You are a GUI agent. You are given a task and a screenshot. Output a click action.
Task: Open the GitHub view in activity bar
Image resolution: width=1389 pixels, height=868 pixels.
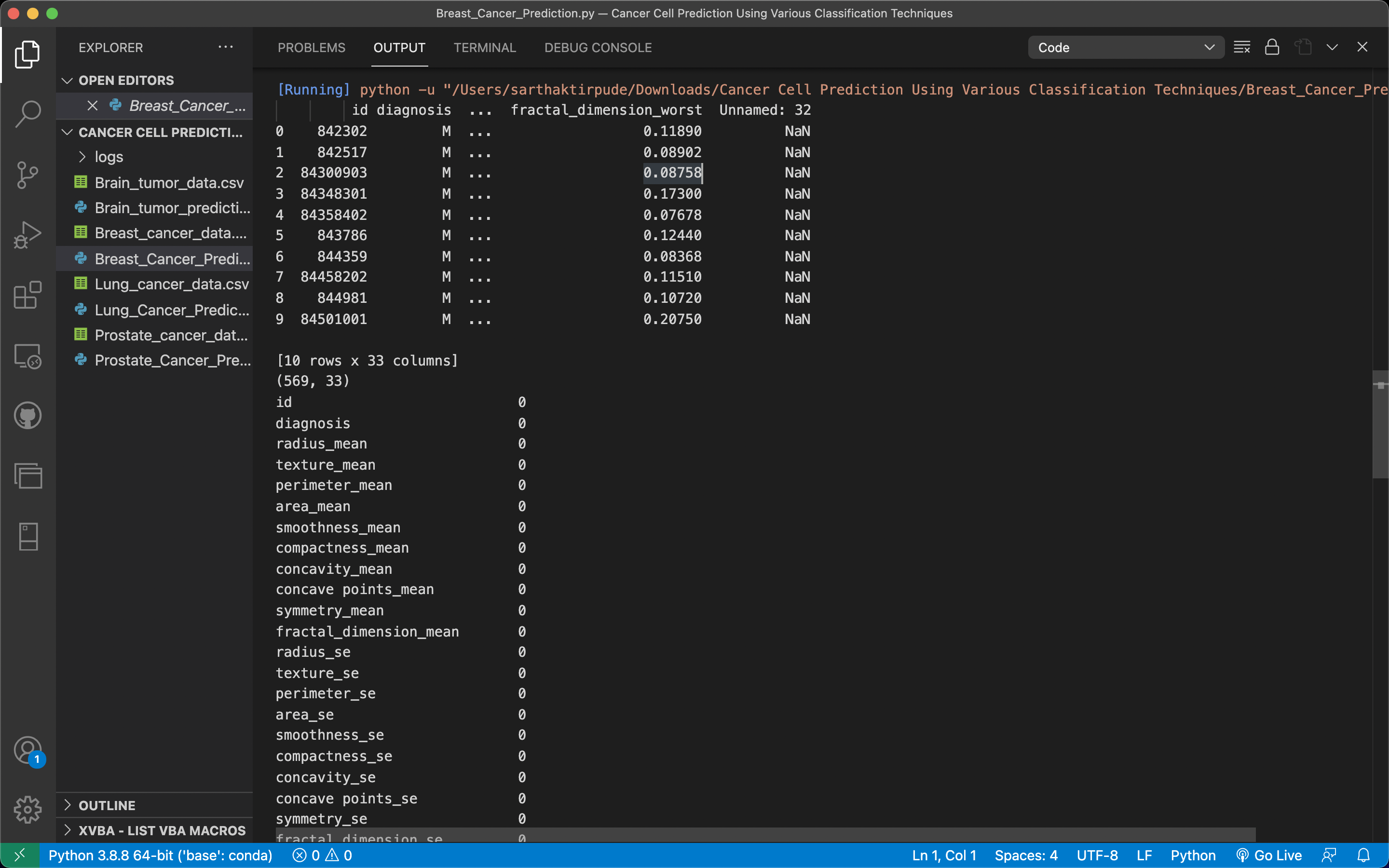click(x=27, y=416)
